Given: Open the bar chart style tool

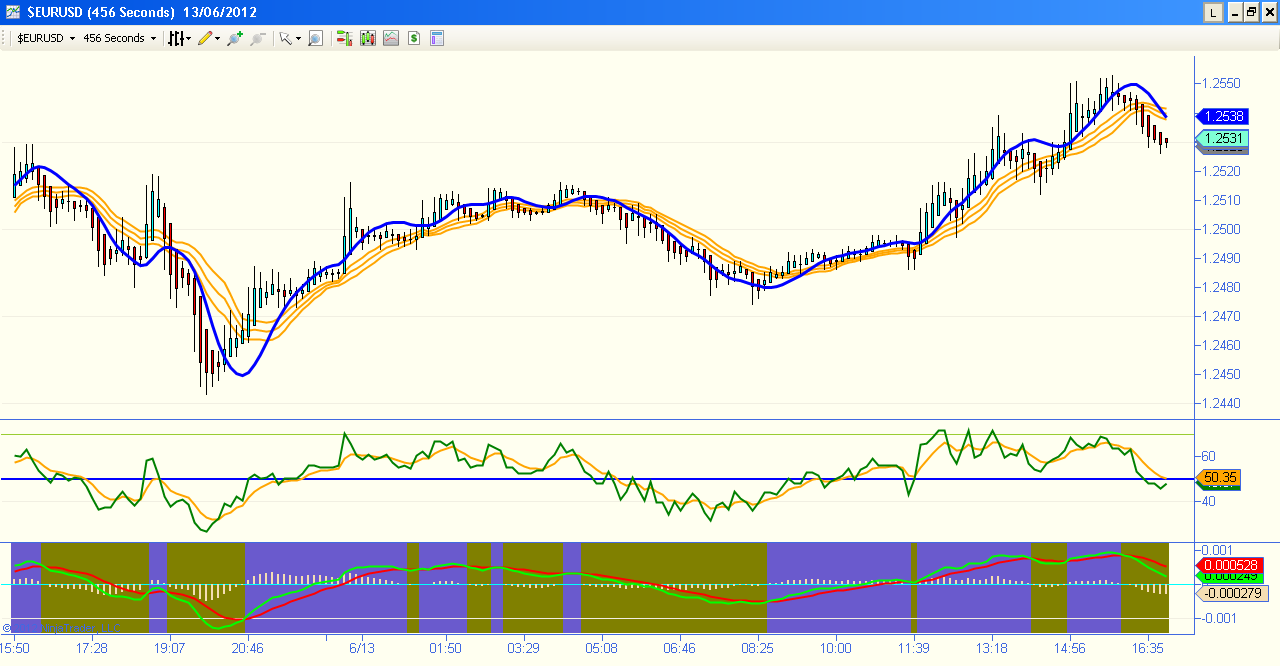Looking at the screenshot, I should [176, 38].
